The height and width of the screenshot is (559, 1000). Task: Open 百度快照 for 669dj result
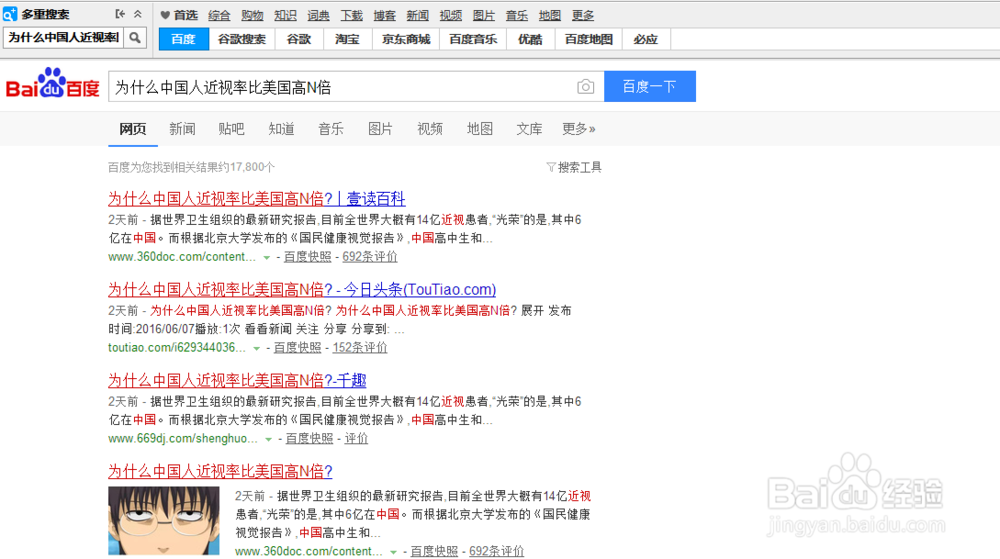coord(309,439)
